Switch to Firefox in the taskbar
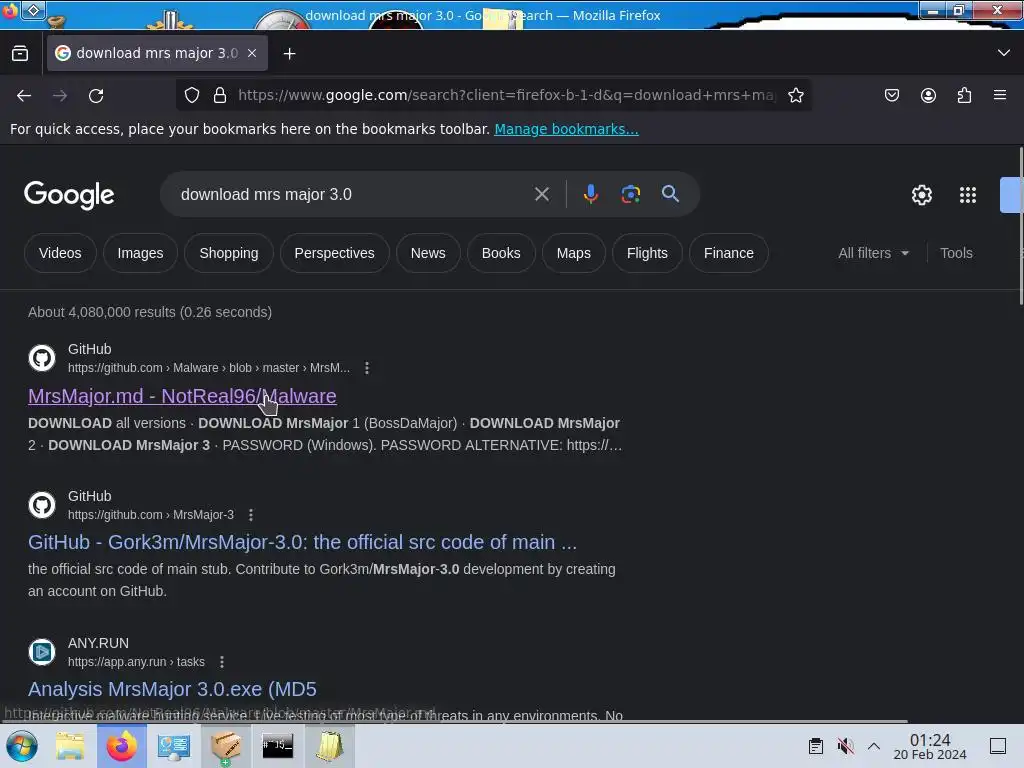 pyautogui.click(x=122, y=746)
